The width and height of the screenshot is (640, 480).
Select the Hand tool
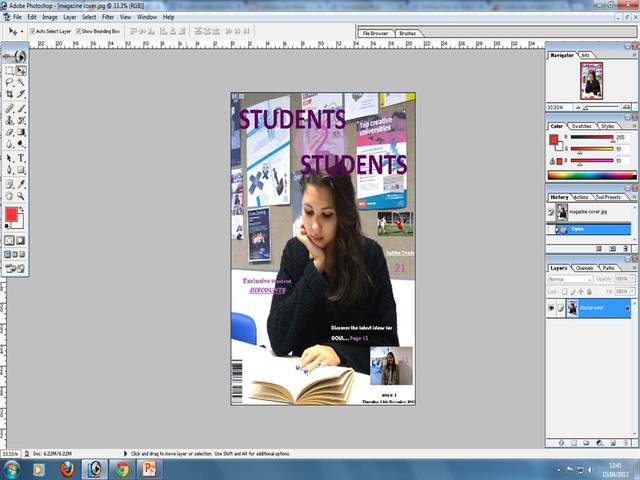[x=9, y=196]
